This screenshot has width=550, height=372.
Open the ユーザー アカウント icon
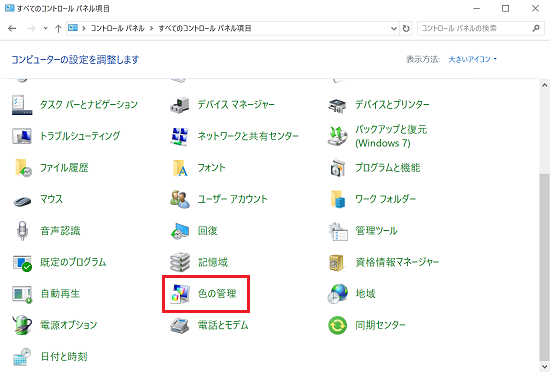click(180, 199)
